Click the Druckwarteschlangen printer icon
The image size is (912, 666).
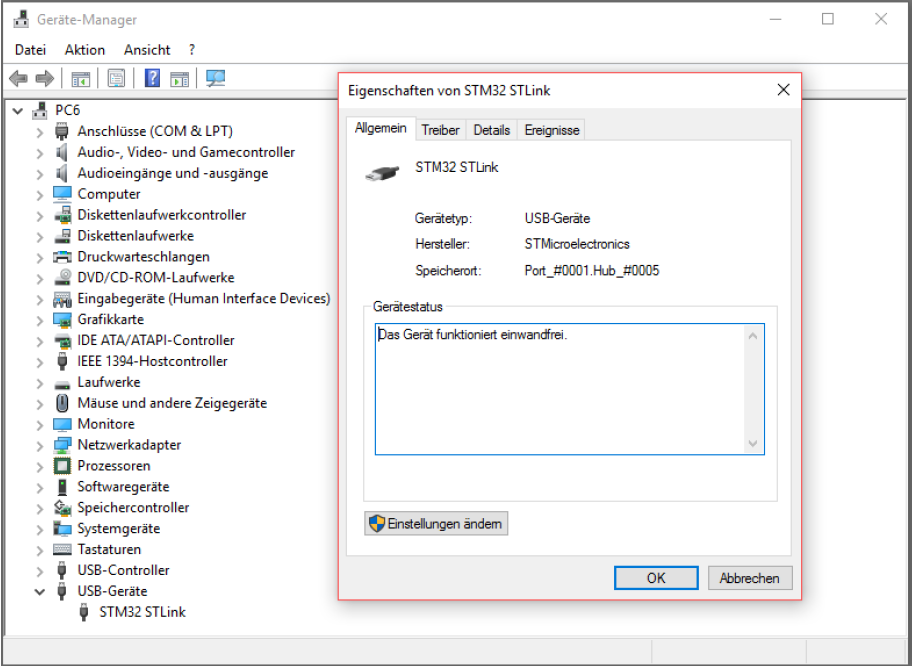pos(62,257)
